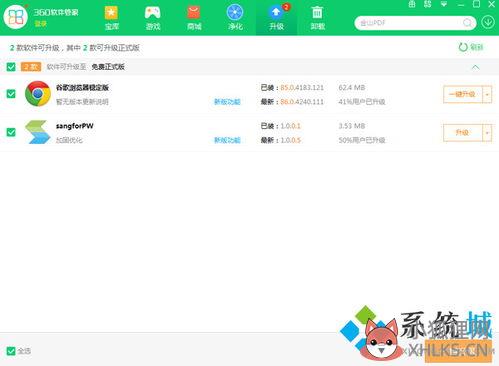This screenshot has height=366, width=499.
Task: Switch to the 升级 upgrade tab
Action: [x=276, y=17]
